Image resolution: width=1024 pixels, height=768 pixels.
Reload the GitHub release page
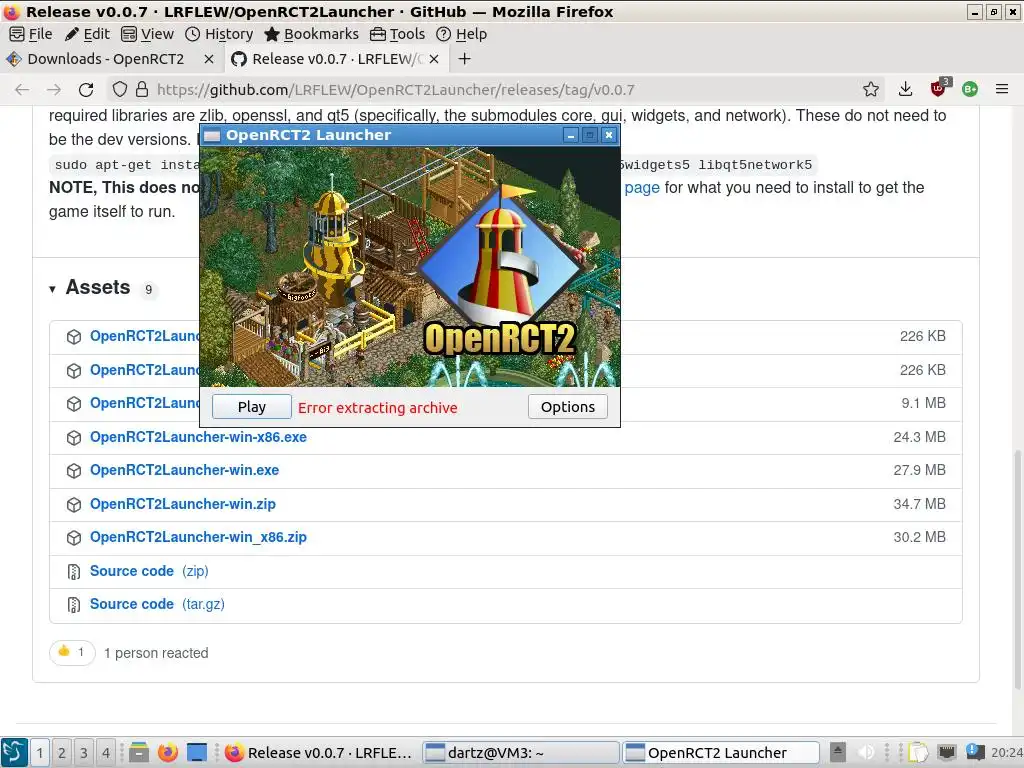click(x=86, y=89)
